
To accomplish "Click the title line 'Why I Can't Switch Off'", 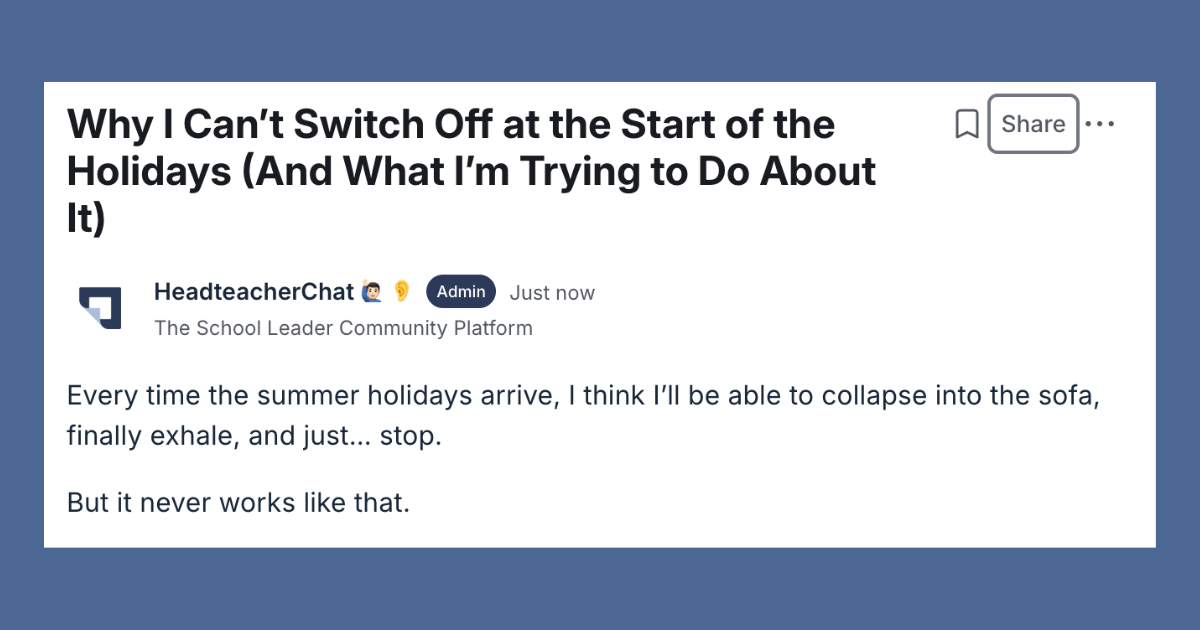I will (451, 125).
